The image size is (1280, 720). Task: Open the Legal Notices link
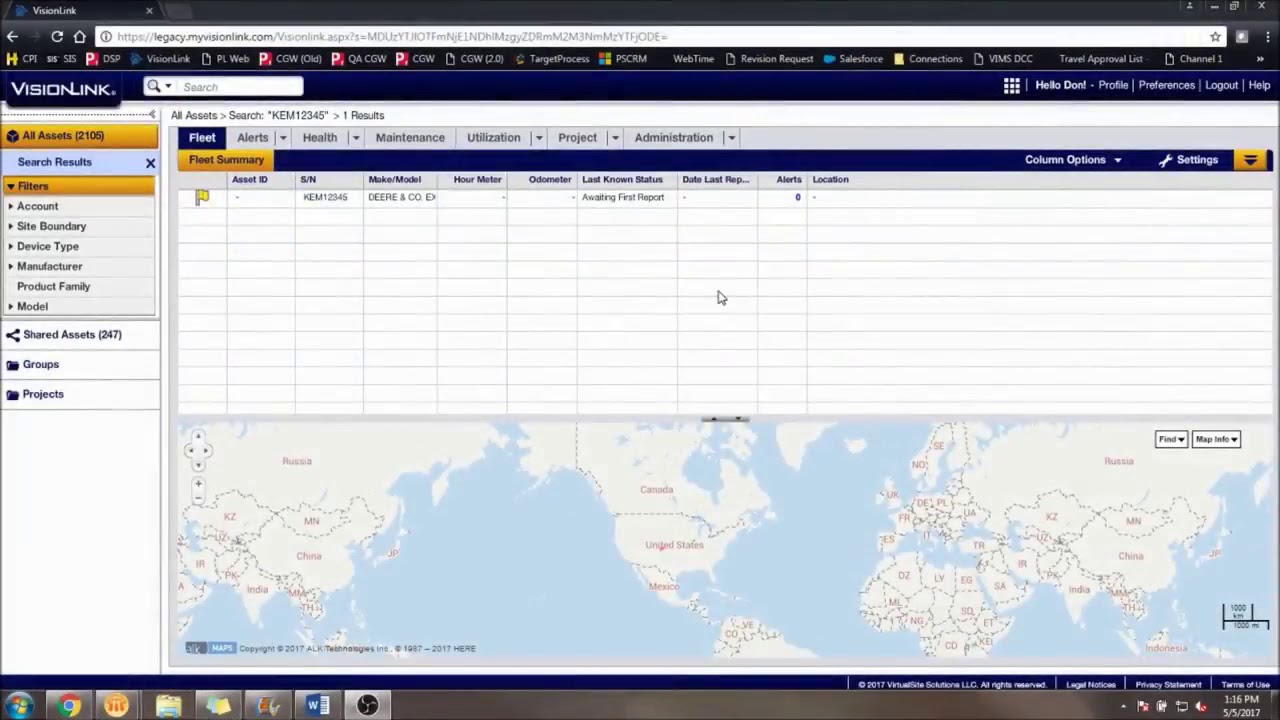point(1091,685)
